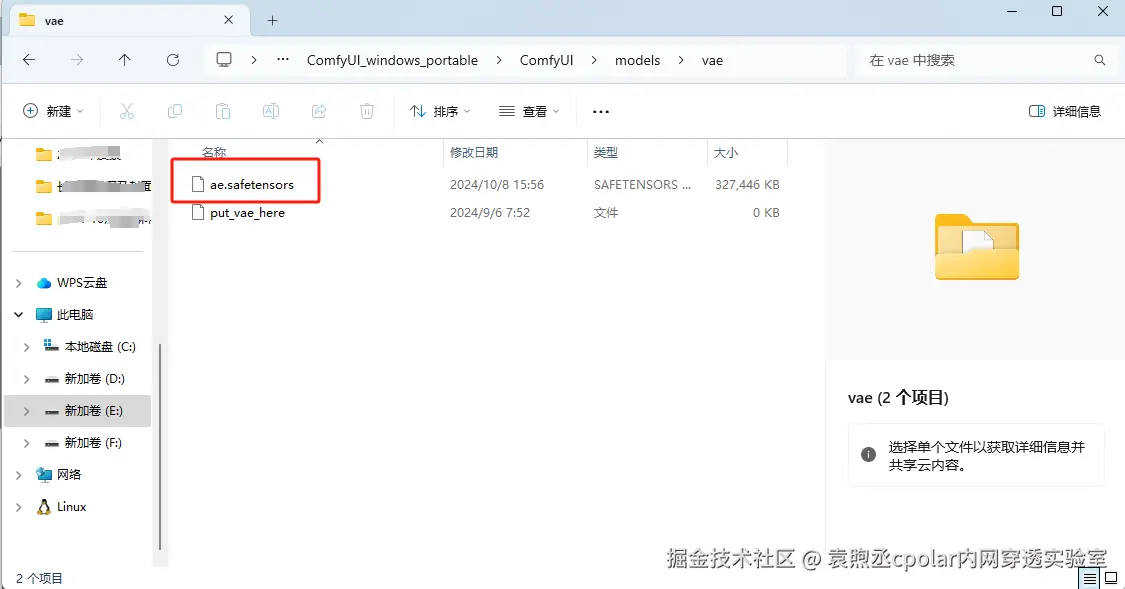
Task: Sort by 类型 column header
Action: pos(606,152)
